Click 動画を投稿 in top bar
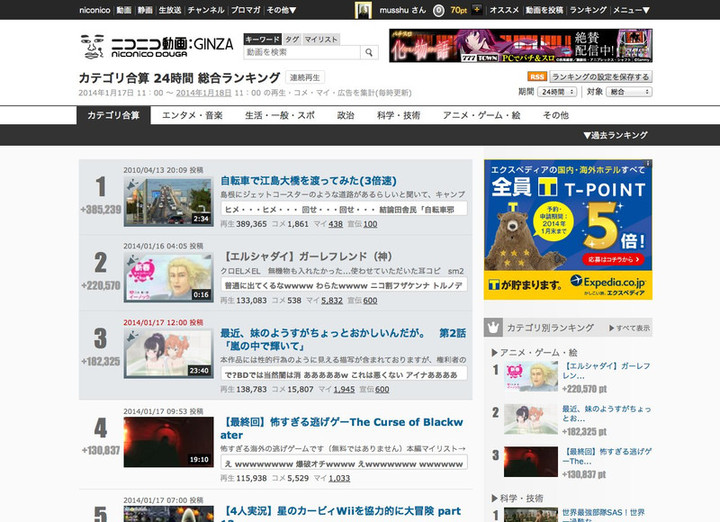720x522 pixels. pos(544,10)
